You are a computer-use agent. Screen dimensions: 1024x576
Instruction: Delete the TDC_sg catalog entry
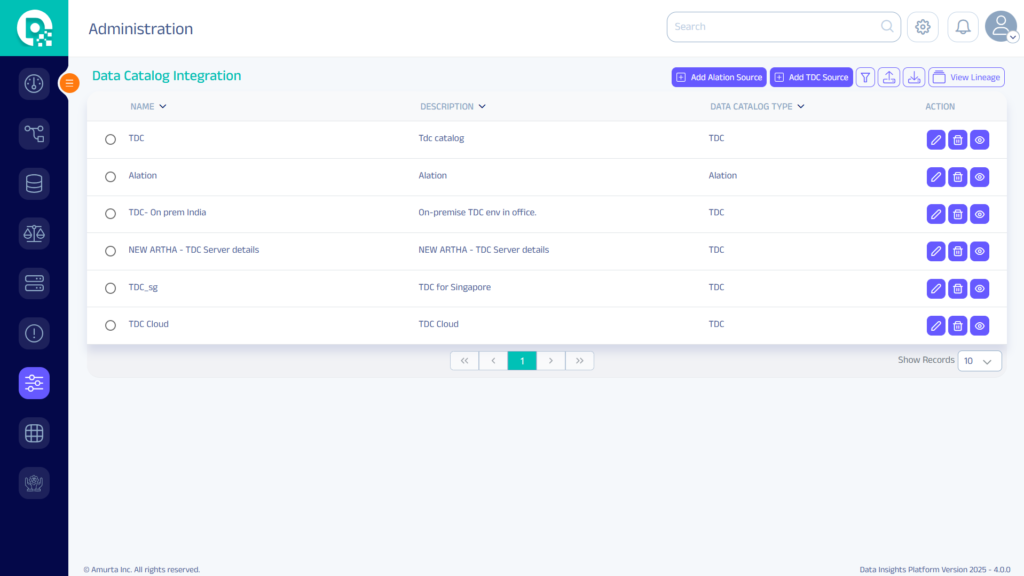pyautogui.click(x=958, y=288)
